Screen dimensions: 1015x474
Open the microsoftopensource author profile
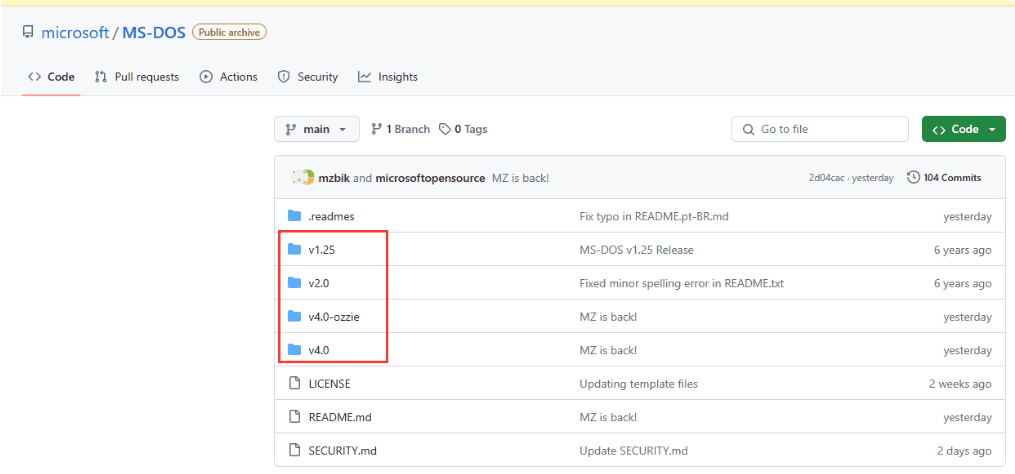[430, 178]
